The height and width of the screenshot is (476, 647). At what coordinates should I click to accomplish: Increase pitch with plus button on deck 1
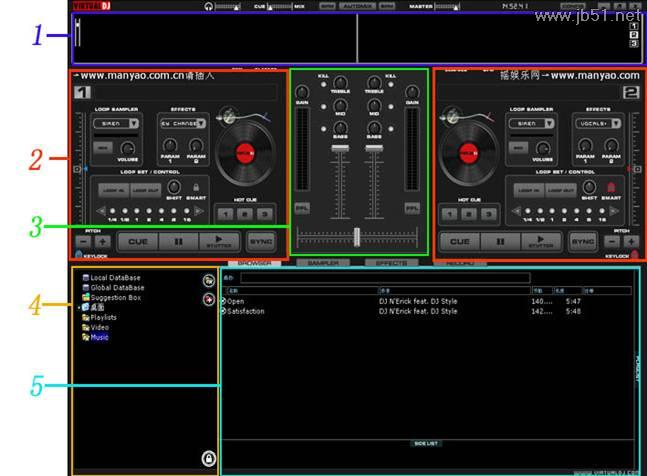point(102,242)
